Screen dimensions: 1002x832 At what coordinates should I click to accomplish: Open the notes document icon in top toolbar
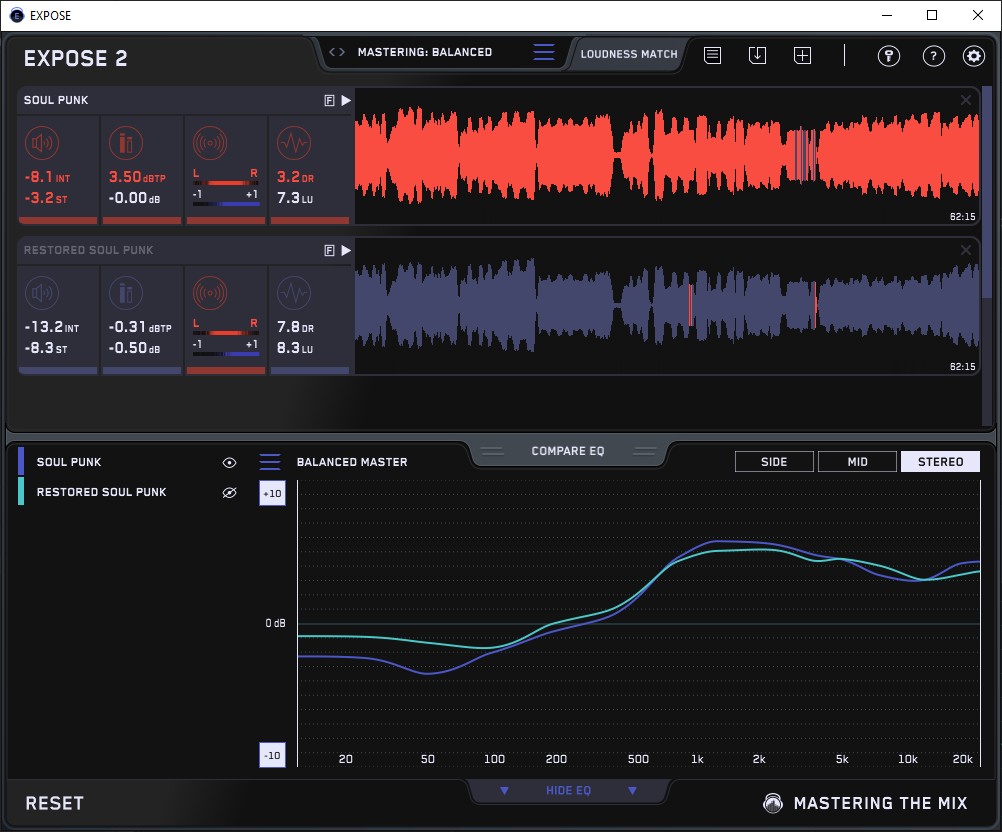pos(712,56)
